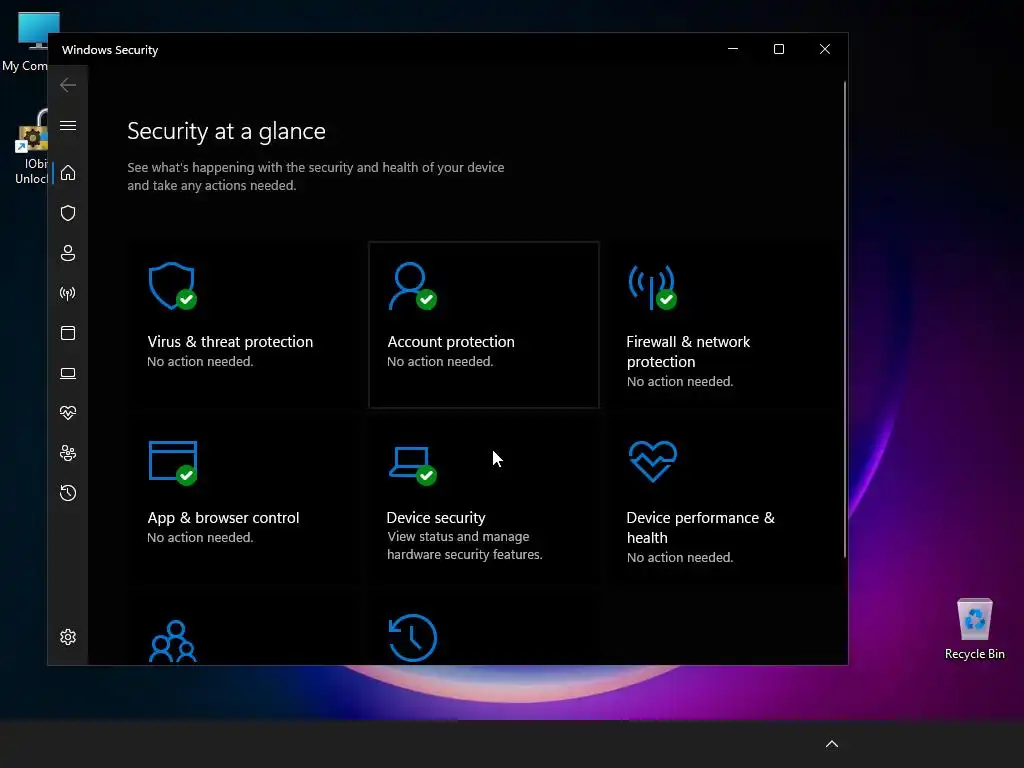1024x768 pixels.
Task: Open Settings gear in the sidebar
Action: (x=68, y=637)
